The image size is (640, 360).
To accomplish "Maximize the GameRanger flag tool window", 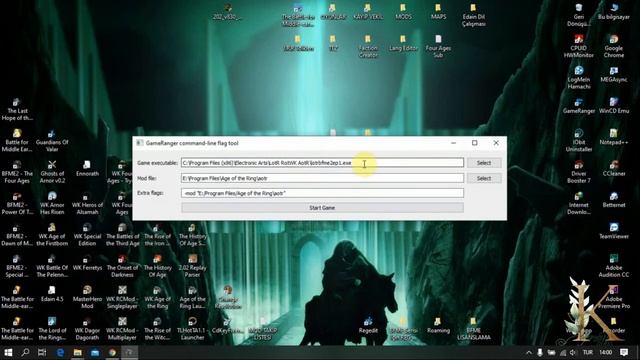I will 475,143.
